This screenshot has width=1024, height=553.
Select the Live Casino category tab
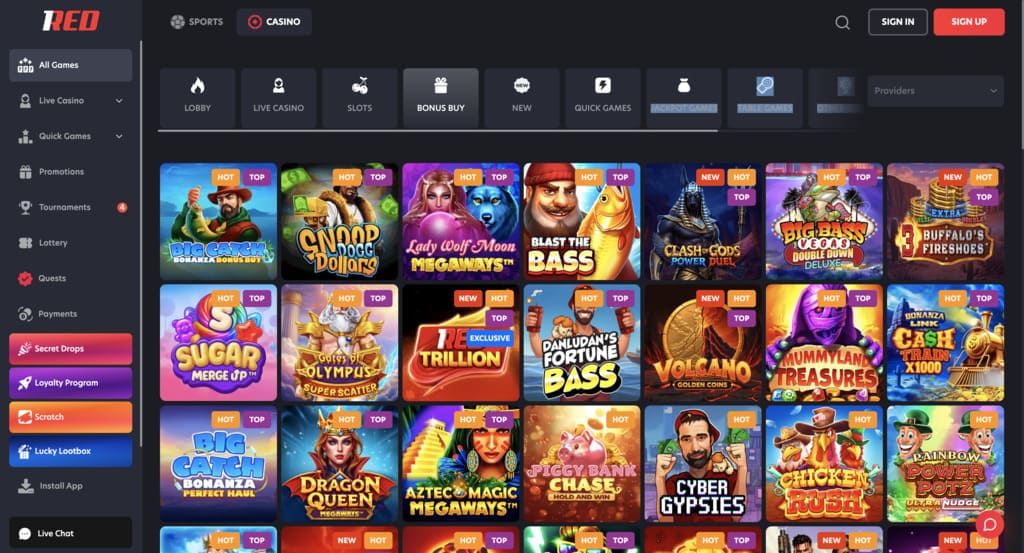tap(278, 98)
